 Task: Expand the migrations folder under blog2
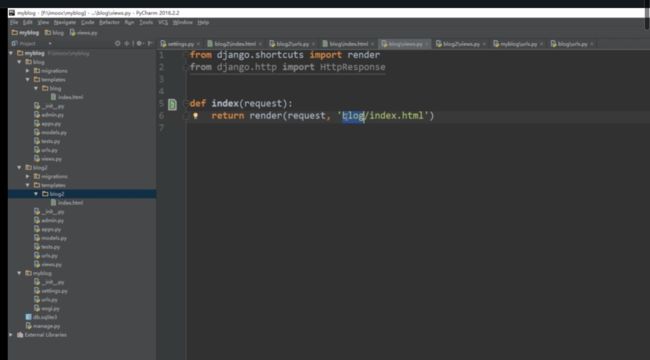coord(28,176)
